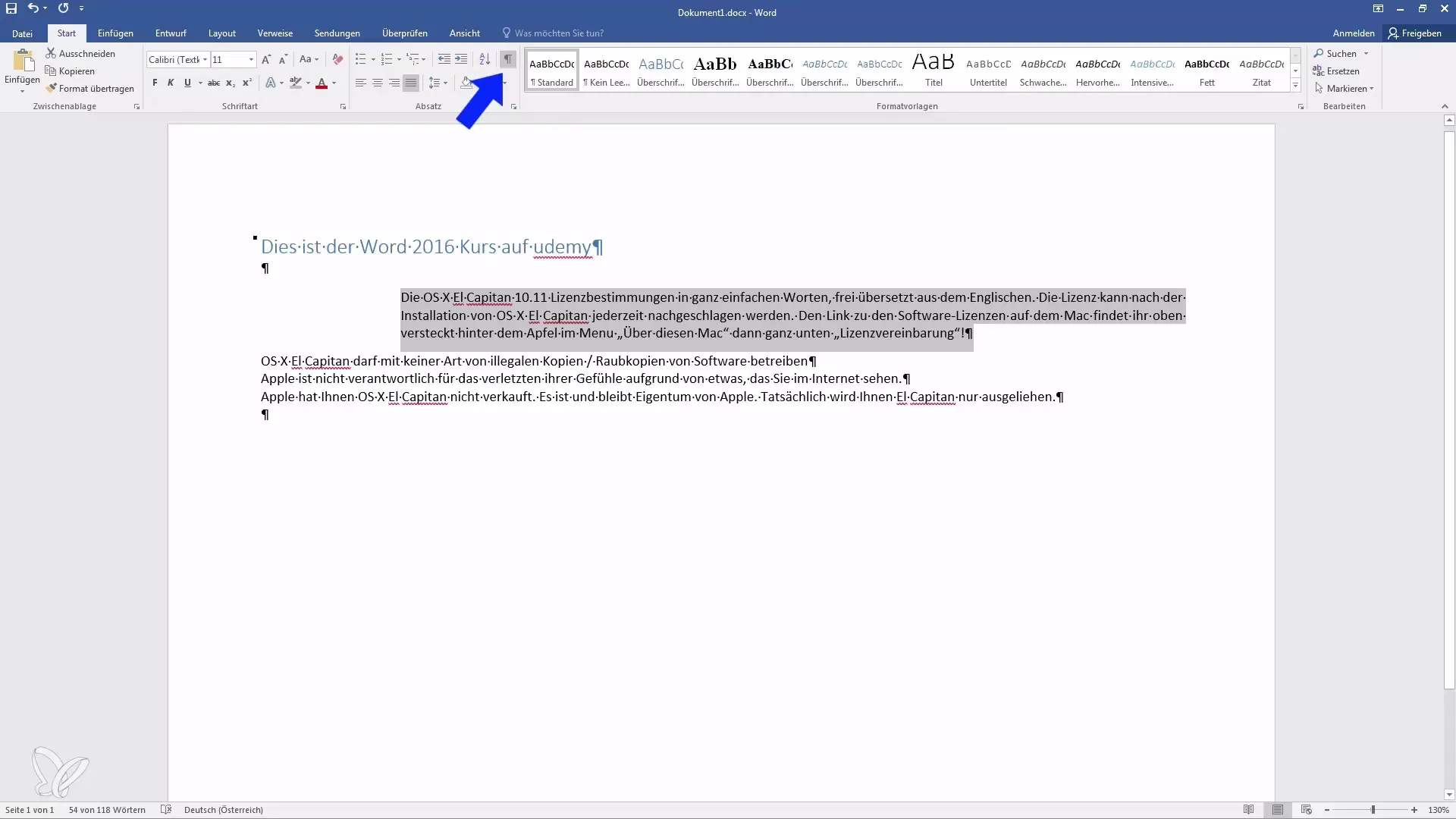Screen dimensions: 1456x819
Task: Apply the Titel style from the gallery
Action: 934,70
